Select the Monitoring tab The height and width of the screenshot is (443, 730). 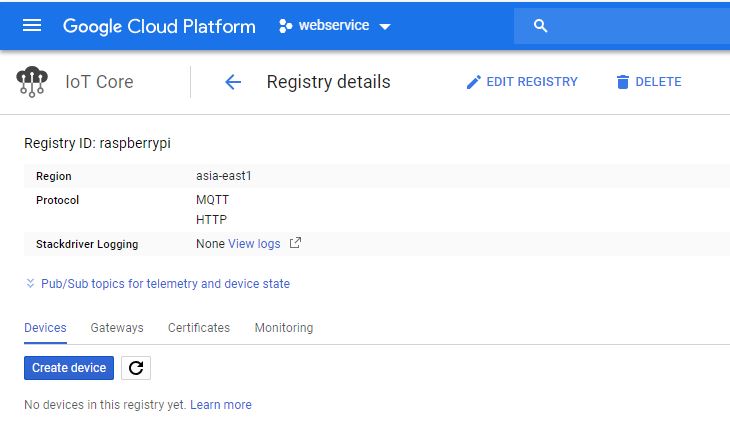(x=284, y=328)
